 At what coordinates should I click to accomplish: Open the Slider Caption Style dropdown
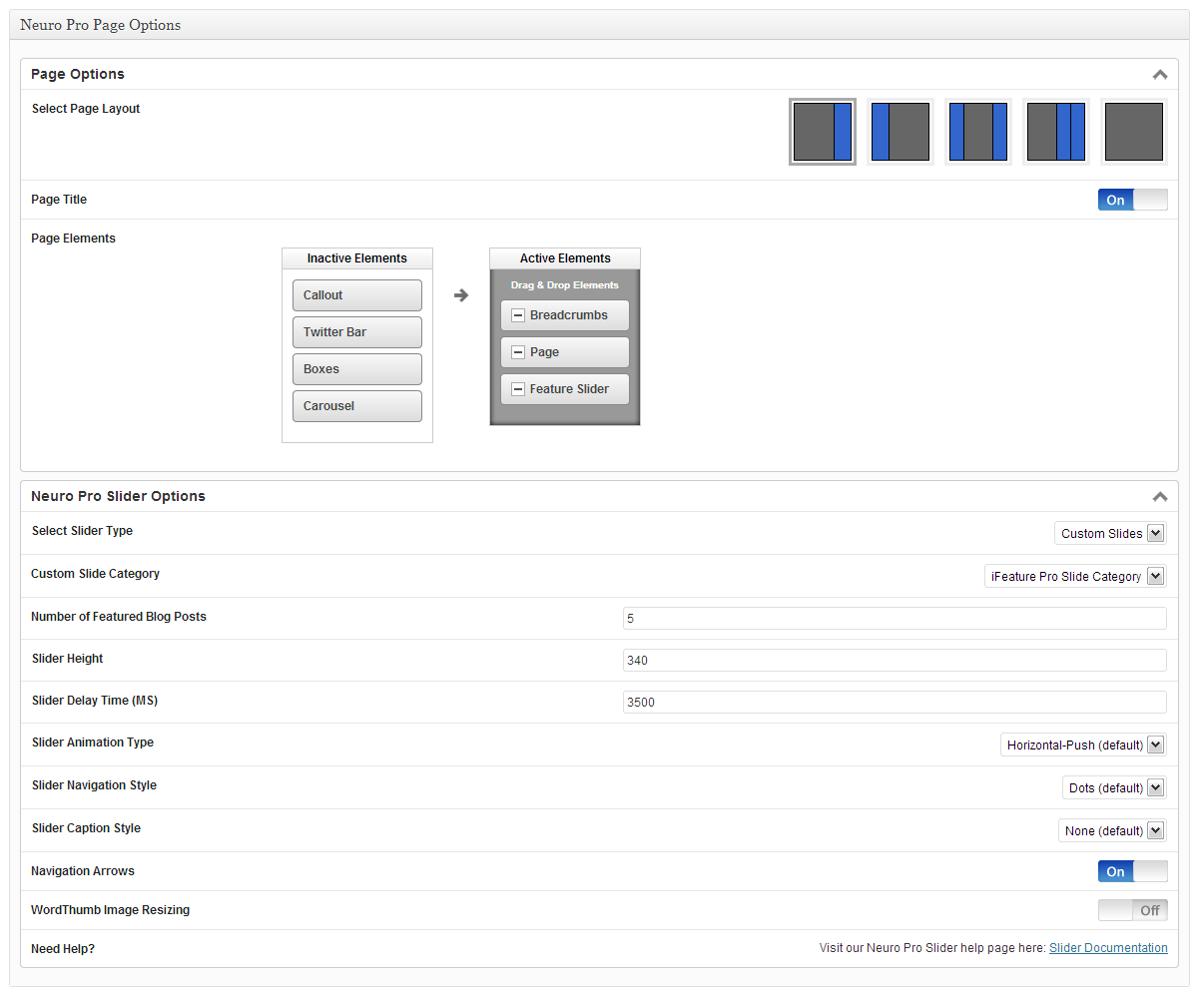pos(1112,830)
